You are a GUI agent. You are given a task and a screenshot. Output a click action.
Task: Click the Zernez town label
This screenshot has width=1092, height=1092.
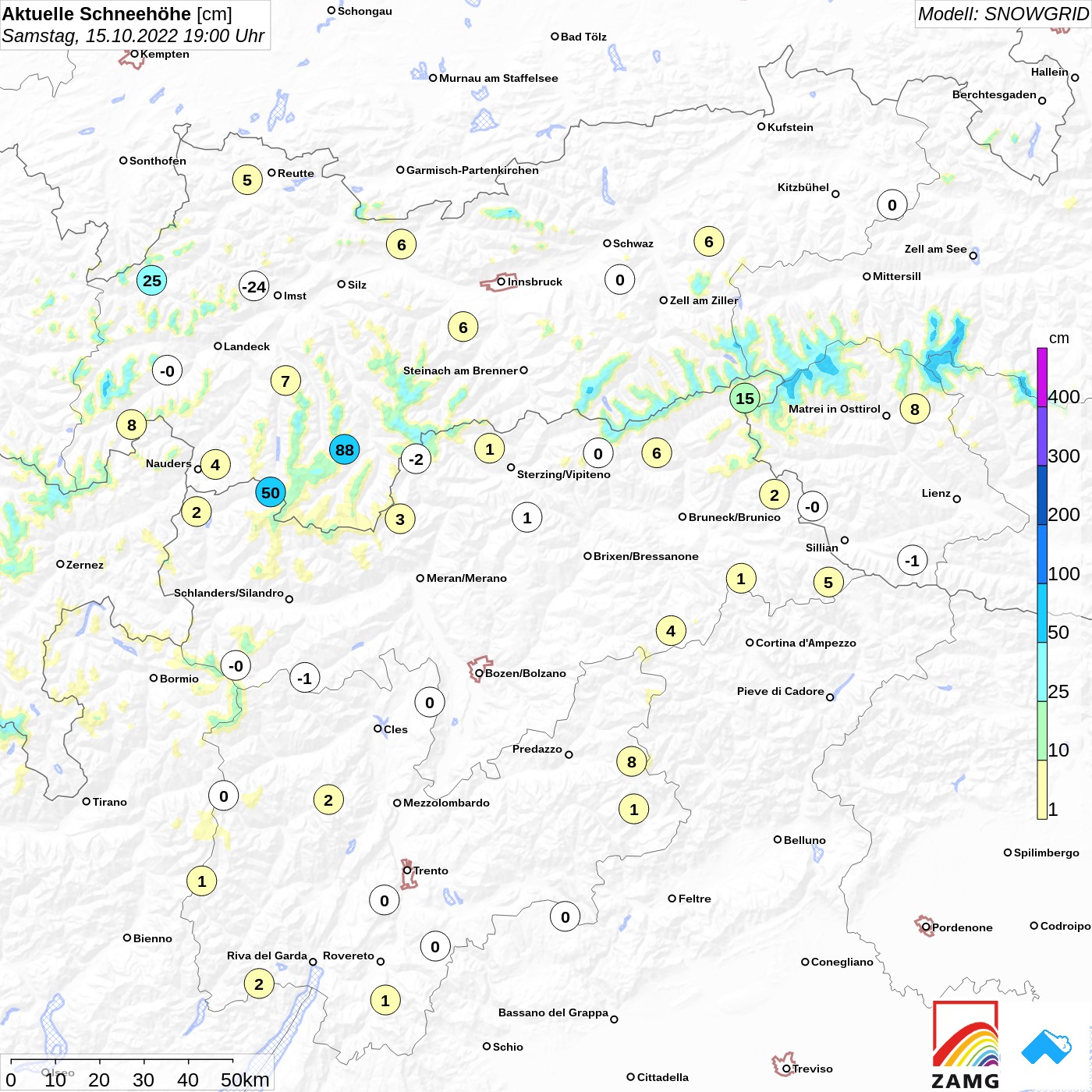click(x=85, y=565)
